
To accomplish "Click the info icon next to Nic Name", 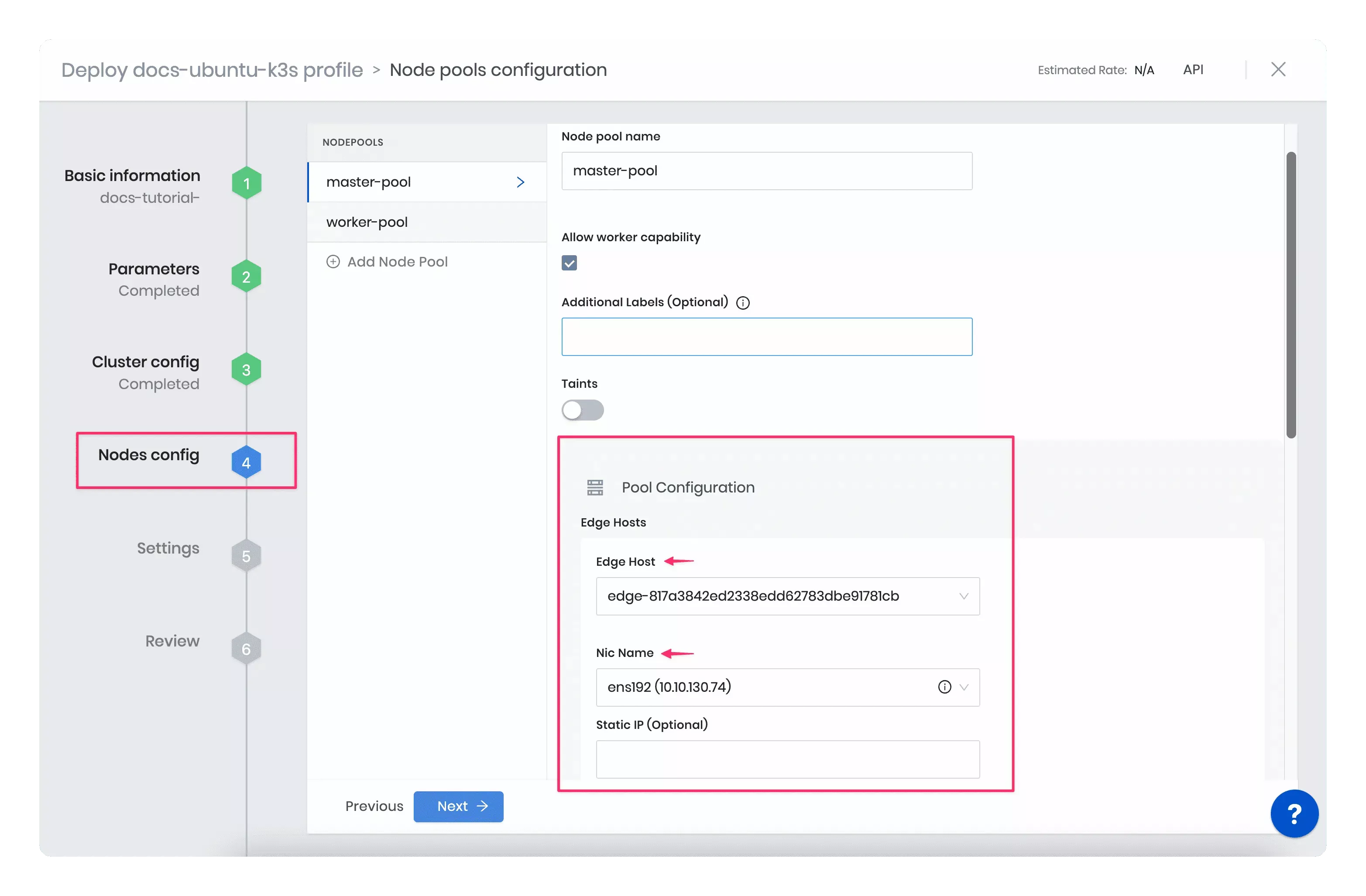I will pyautogui.click(x=943, y=686).
